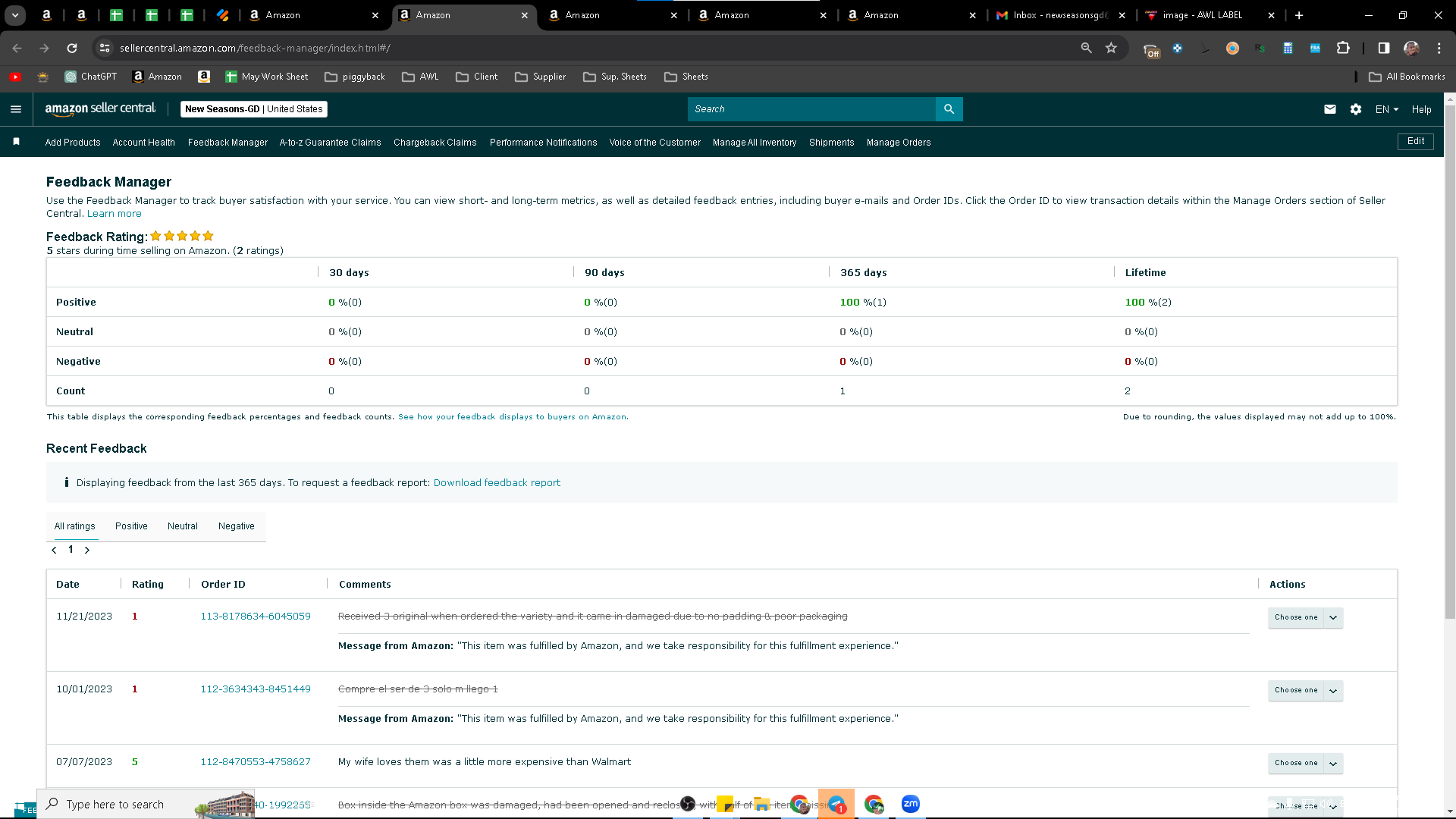Screen dimensions: 1456x819
Task: Open File Explorer from the taskbar
Action: (x=762, y=804)
